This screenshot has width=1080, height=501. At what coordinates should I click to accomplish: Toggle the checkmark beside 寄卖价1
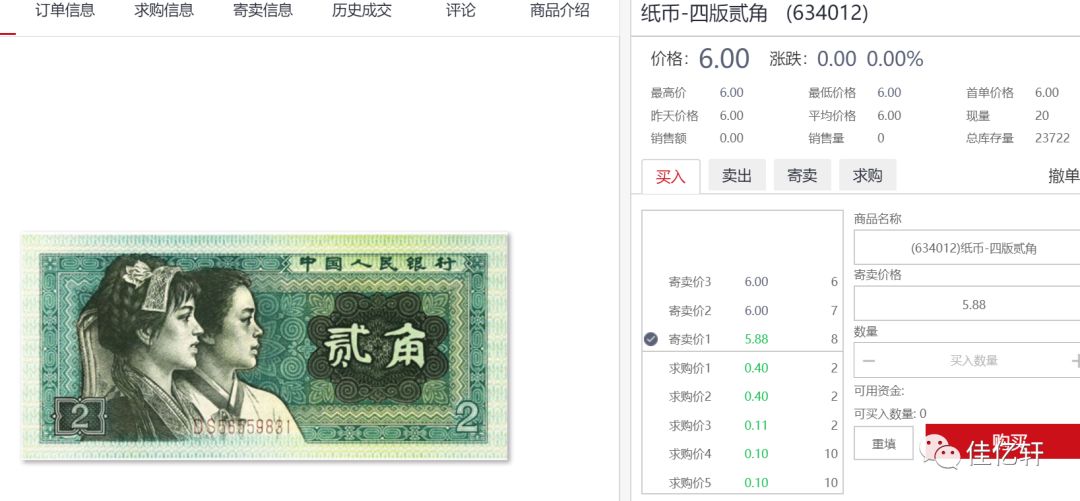tap(651, 339)
